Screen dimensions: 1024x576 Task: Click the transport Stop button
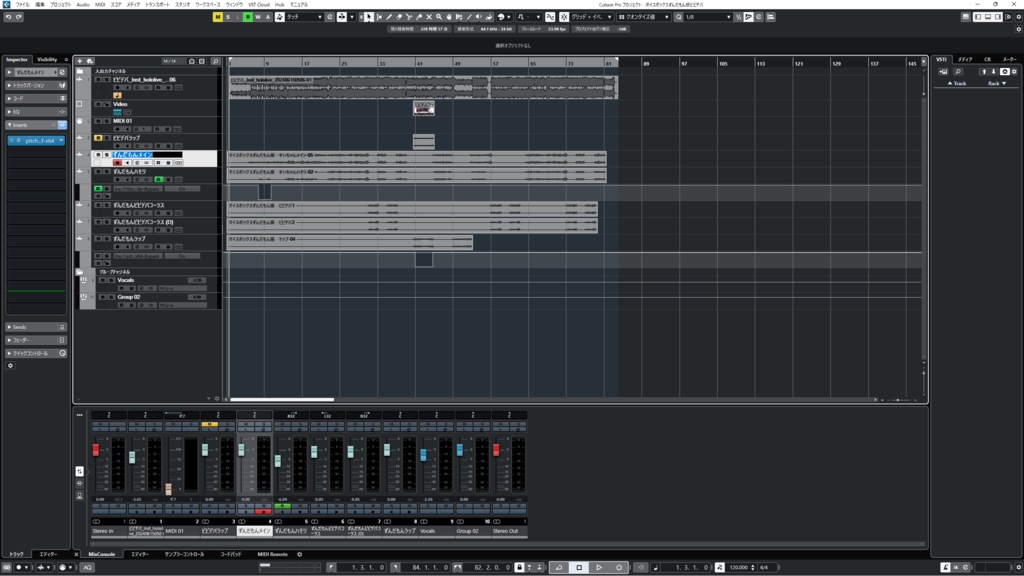pos(579,568)
